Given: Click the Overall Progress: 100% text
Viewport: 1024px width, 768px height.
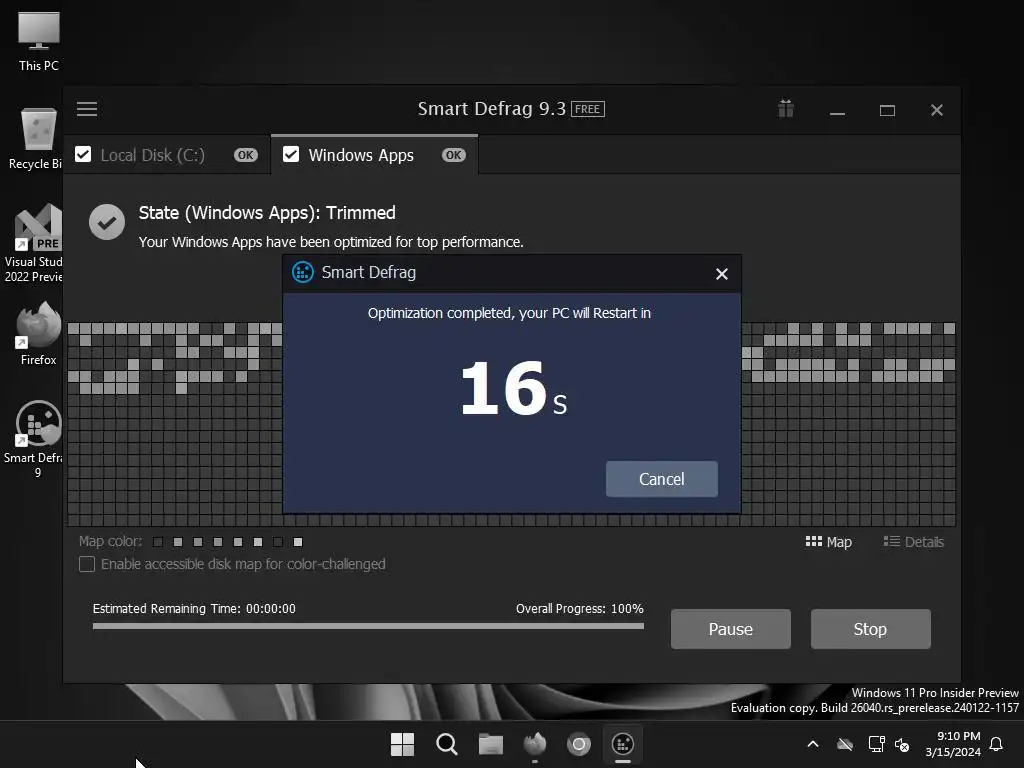Looking at the screenshot, I should (580, 609).
